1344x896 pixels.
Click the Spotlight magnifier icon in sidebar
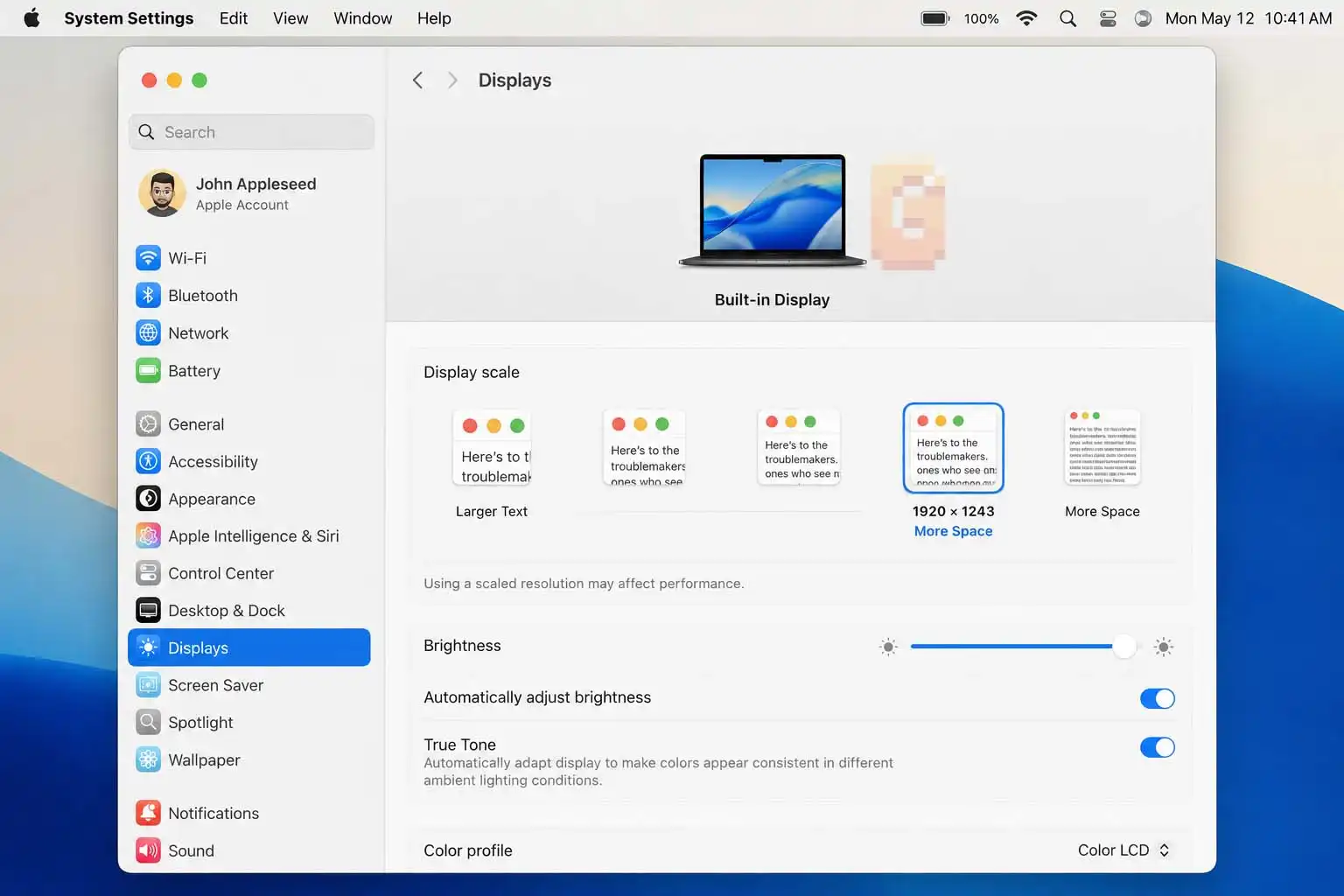click(148, 723)
